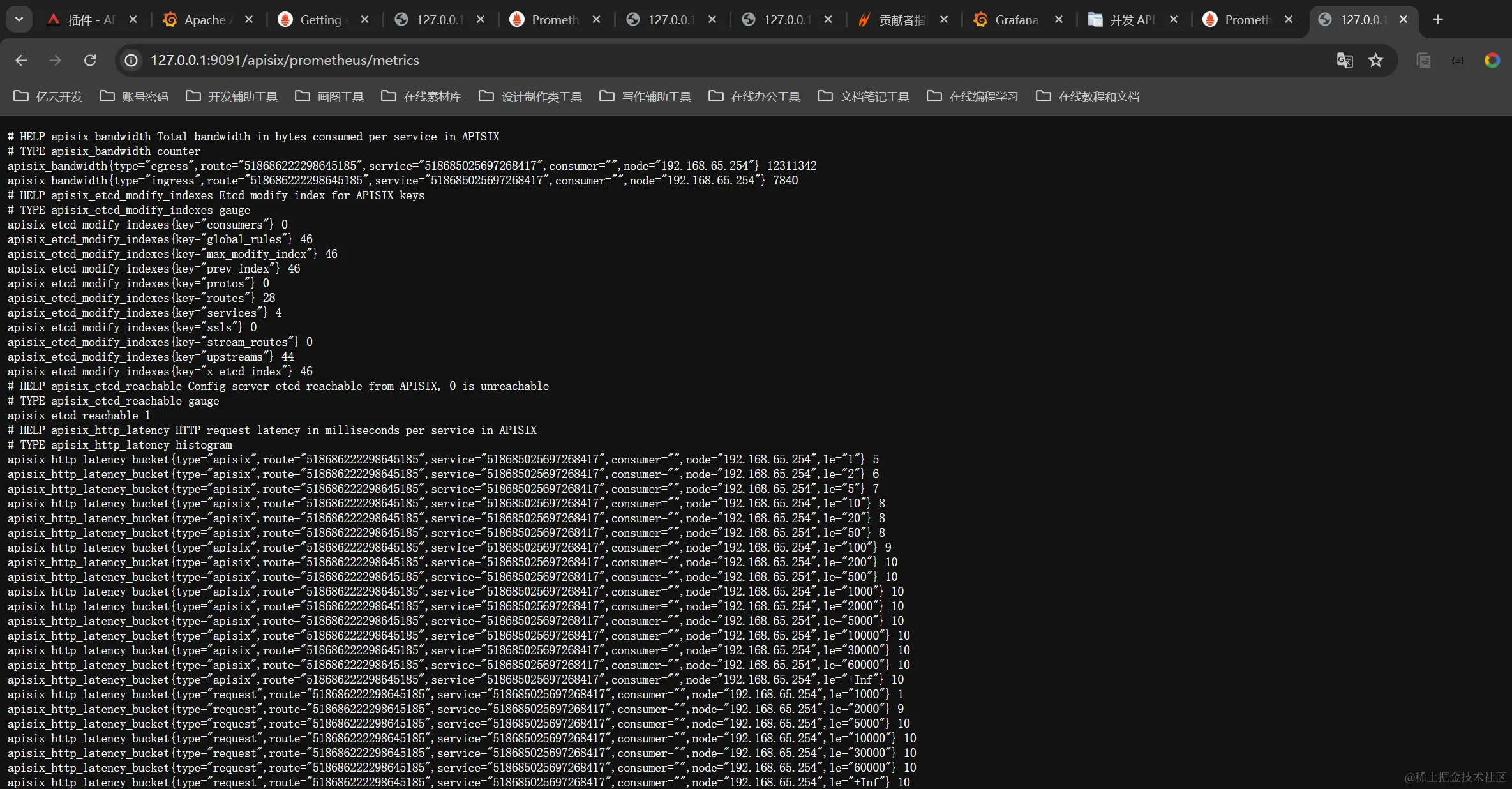Click the forward navigation arrow
This screenshot has width=1512, height=789.
pos(55,60)
